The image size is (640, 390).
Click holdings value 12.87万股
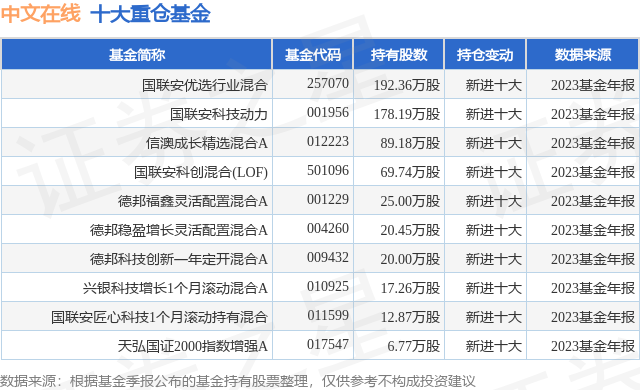410,317
